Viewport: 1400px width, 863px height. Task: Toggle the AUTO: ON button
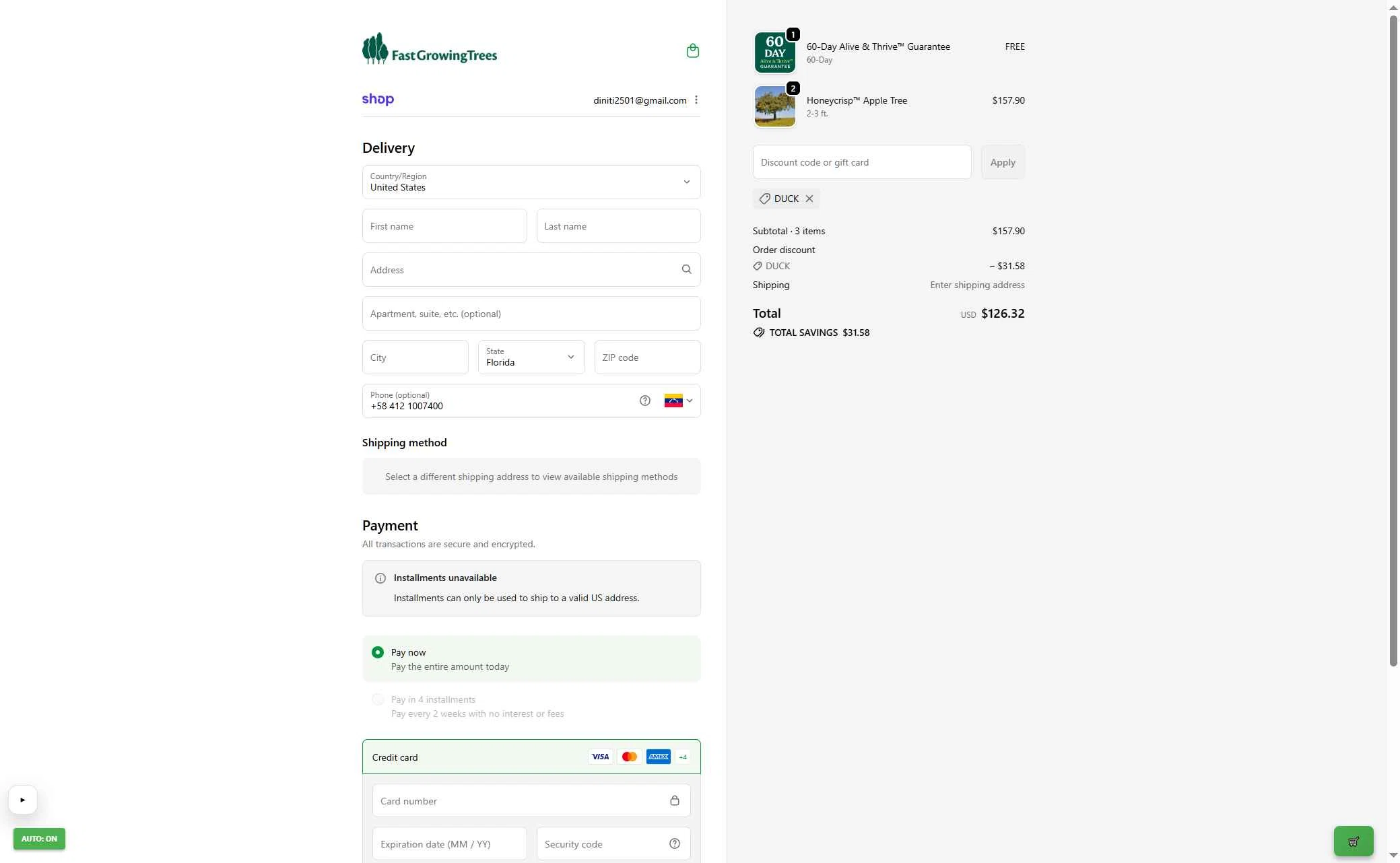pos(39,839)
